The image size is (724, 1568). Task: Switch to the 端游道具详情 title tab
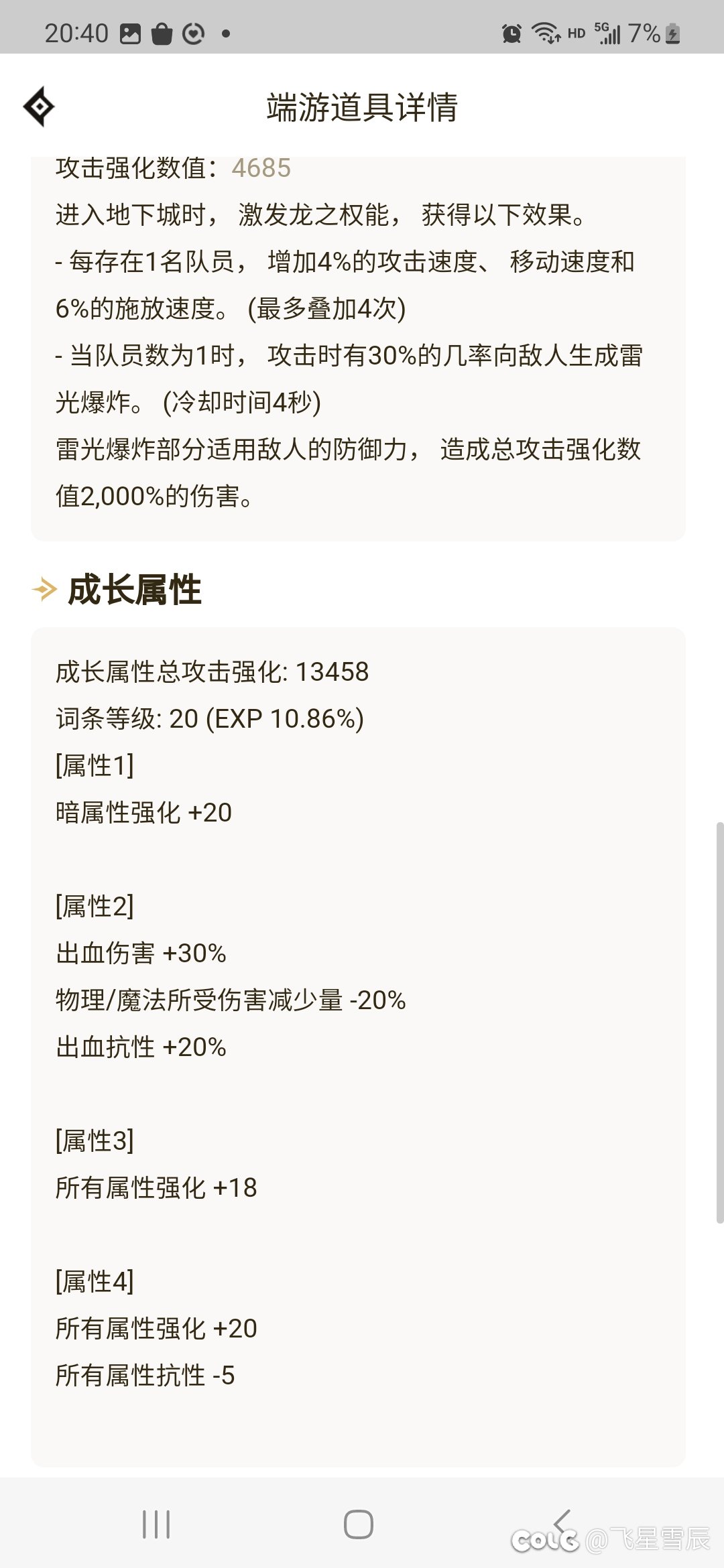click(x=362, y=109)
